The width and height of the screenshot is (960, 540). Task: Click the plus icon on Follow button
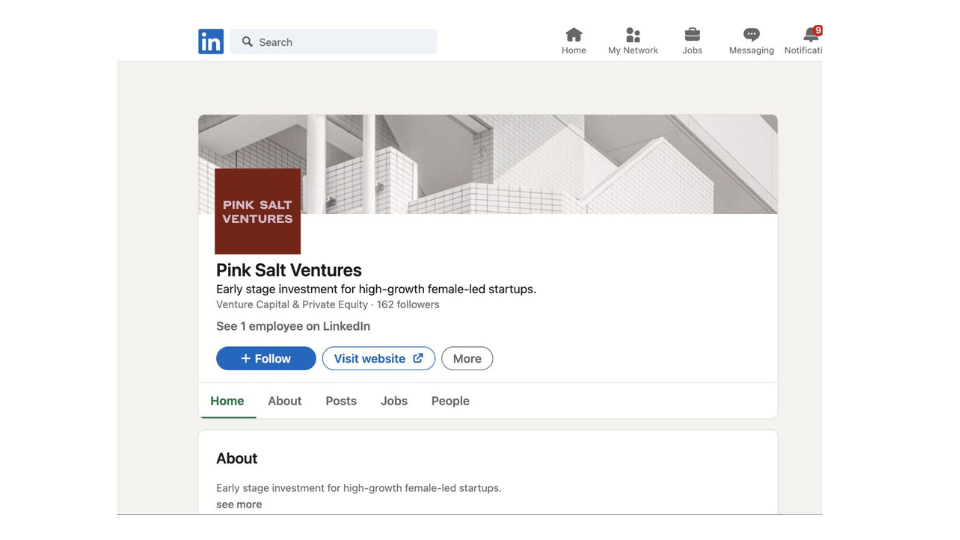[246, 359]
